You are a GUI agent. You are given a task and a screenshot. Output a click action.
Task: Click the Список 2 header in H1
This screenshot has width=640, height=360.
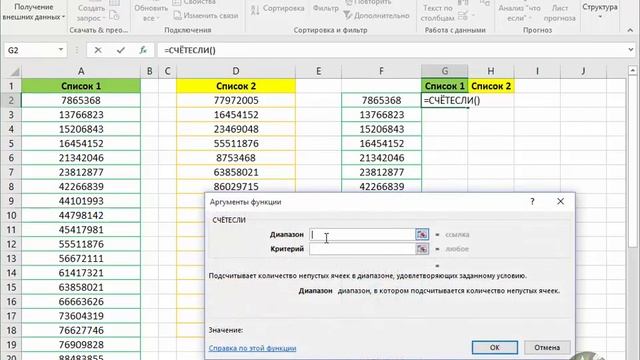coord(491,86)
